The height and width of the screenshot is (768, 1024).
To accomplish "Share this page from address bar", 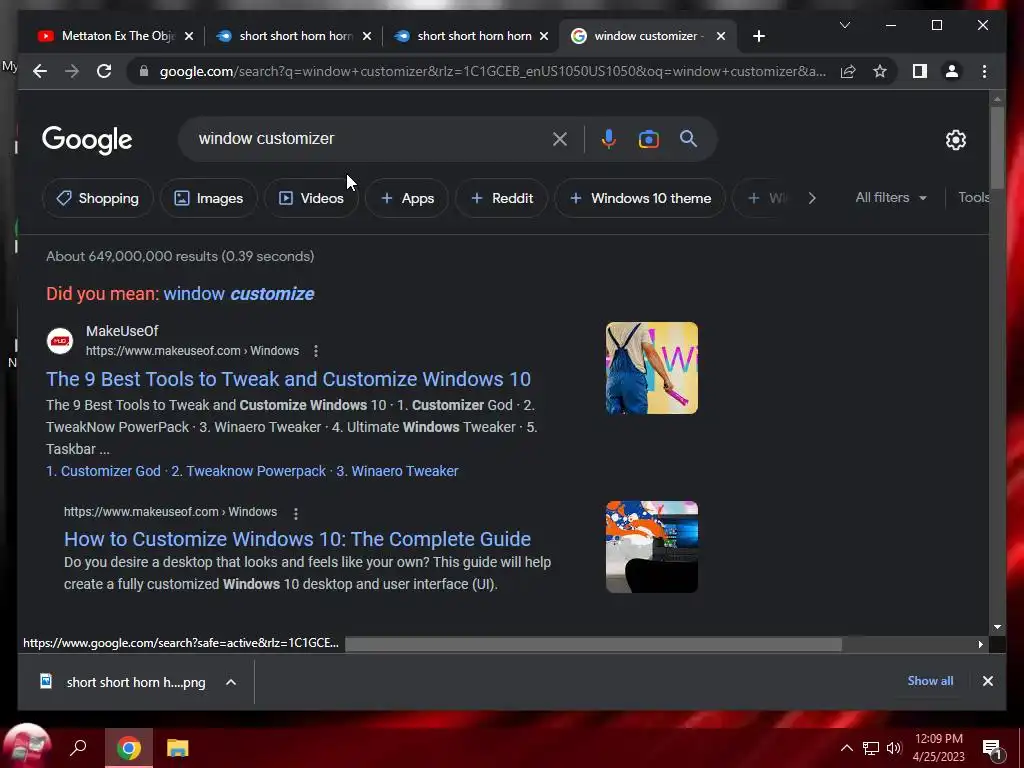I will point(848,71).
